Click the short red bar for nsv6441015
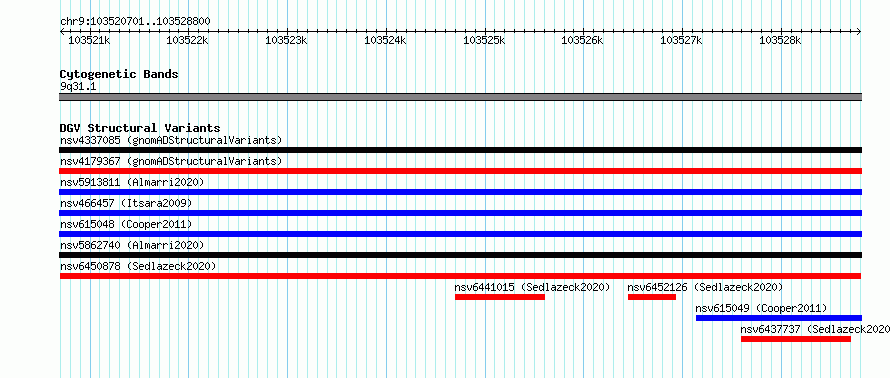Screen dimensions: 890x378 coord(499,297)
